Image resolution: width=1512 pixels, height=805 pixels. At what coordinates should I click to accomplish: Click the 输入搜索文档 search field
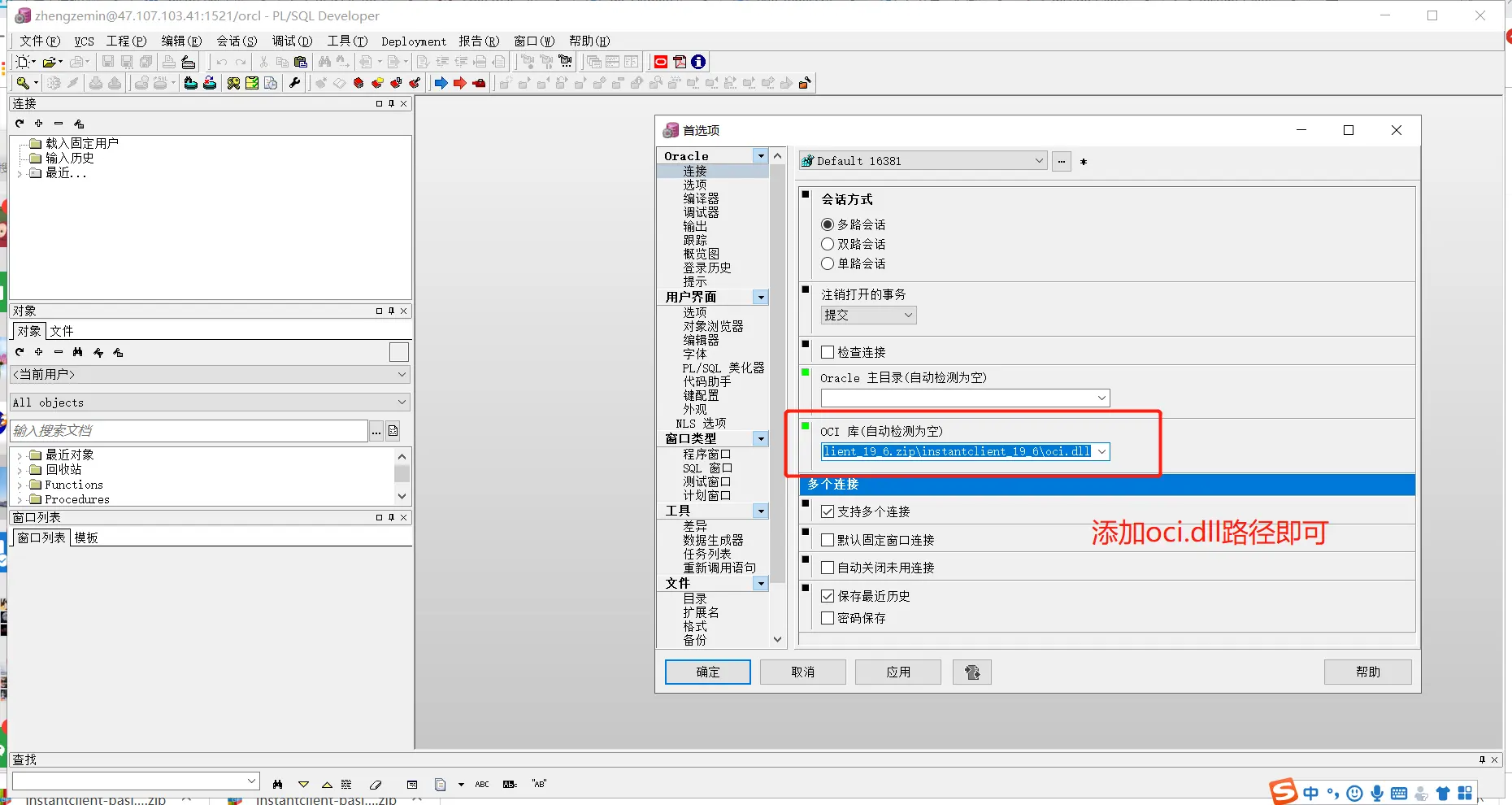189,431
